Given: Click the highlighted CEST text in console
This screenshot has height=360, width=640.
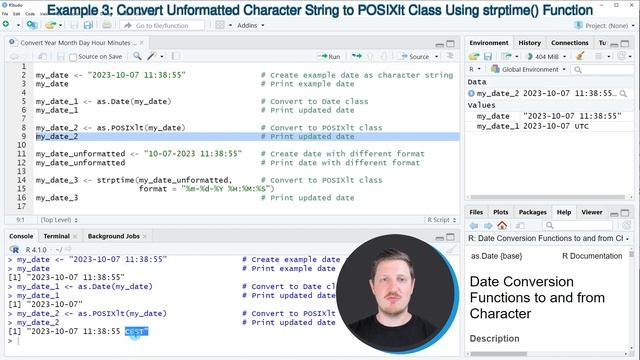Looking at the screenshot, I should pos(136,331).
